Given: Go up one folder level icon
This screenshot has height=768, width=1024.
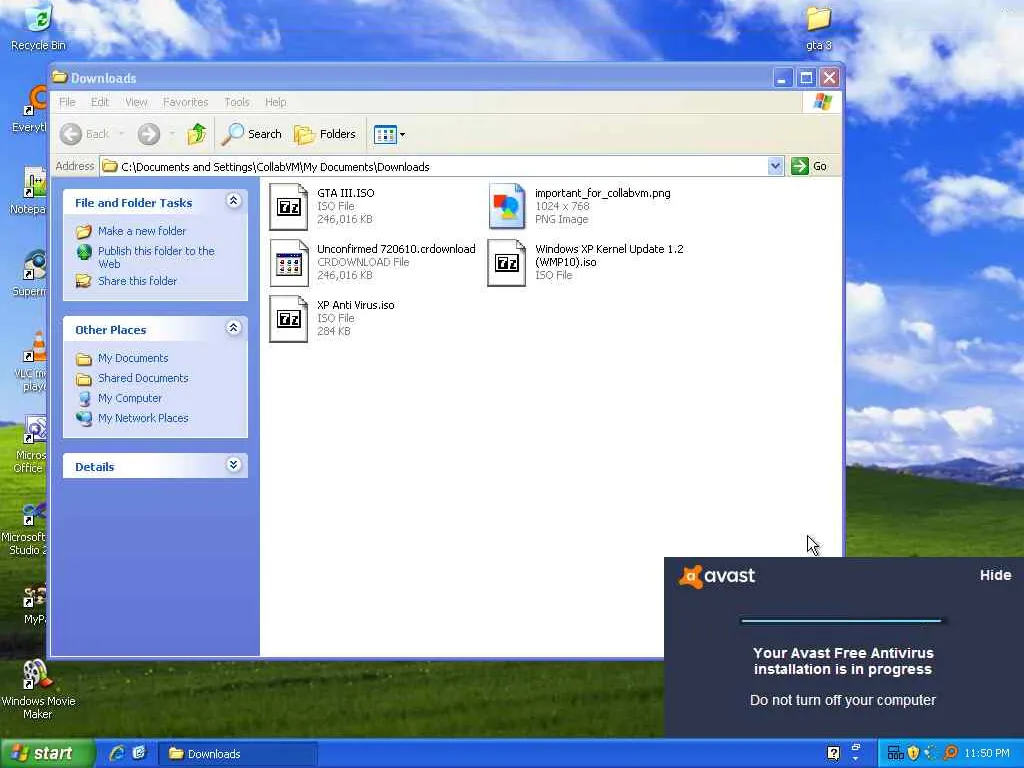Looking at the screenshot, I should coord(197,134).
